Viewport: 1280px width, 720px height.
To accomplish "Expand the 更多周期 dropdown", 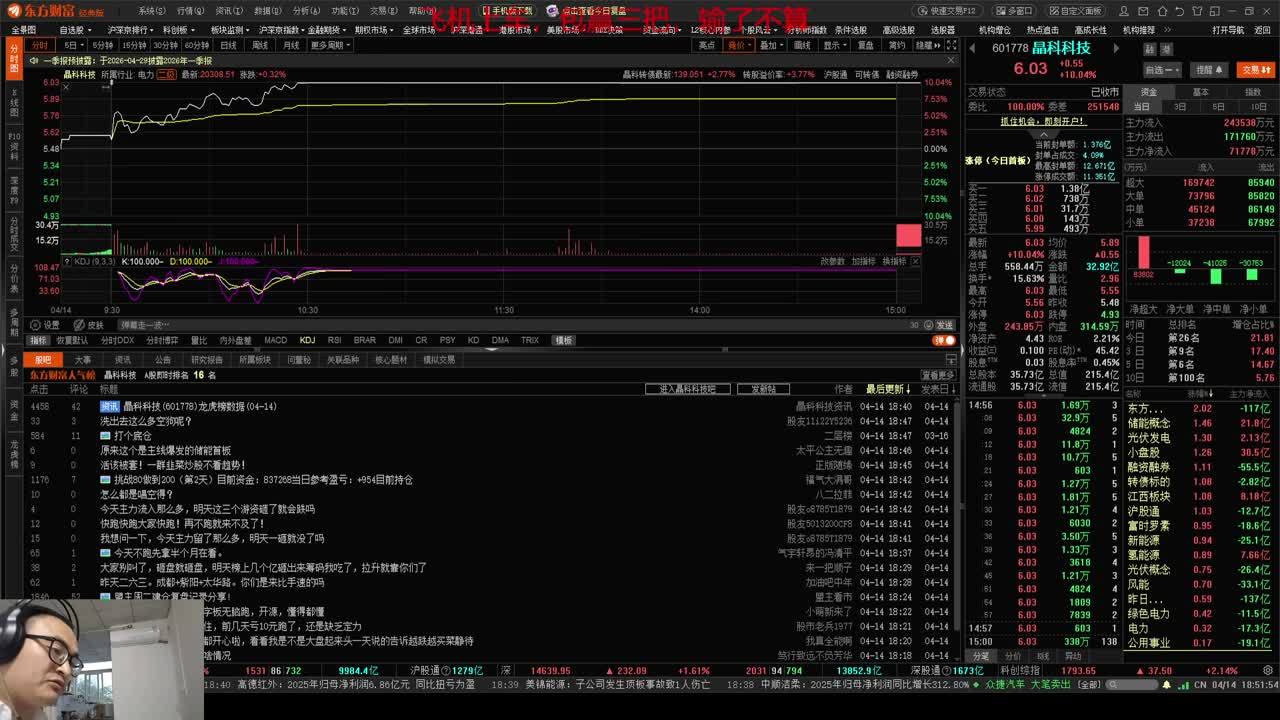I will pyautogui.click(x=329, y=45).
